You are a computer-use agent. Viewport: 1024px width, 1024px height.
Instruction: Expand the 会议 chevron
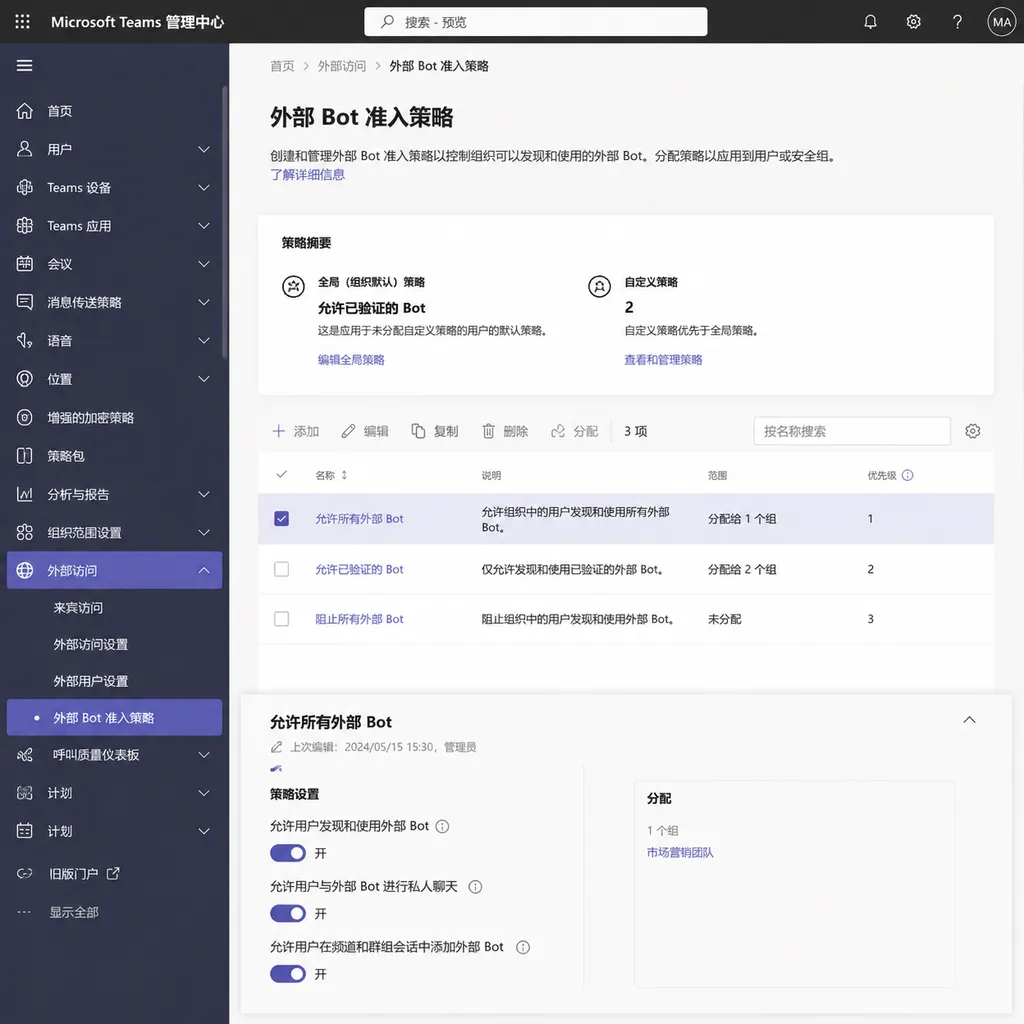click(x=204, y=264)
